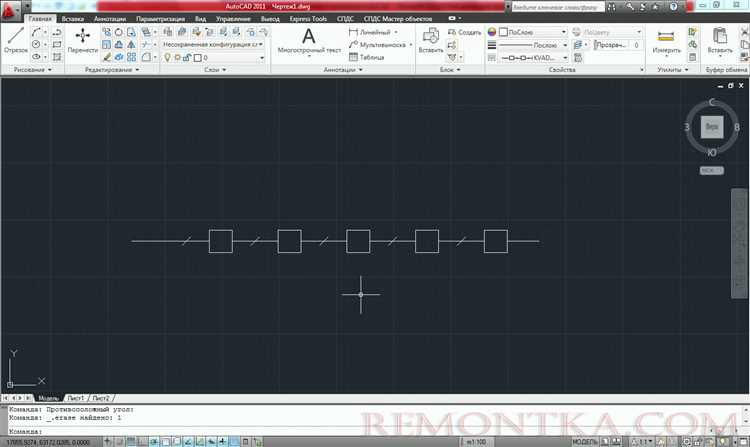Click the binoculars search icon
Image resolution: width=750 pixels, height=447 pixels.
coord(611,7)
